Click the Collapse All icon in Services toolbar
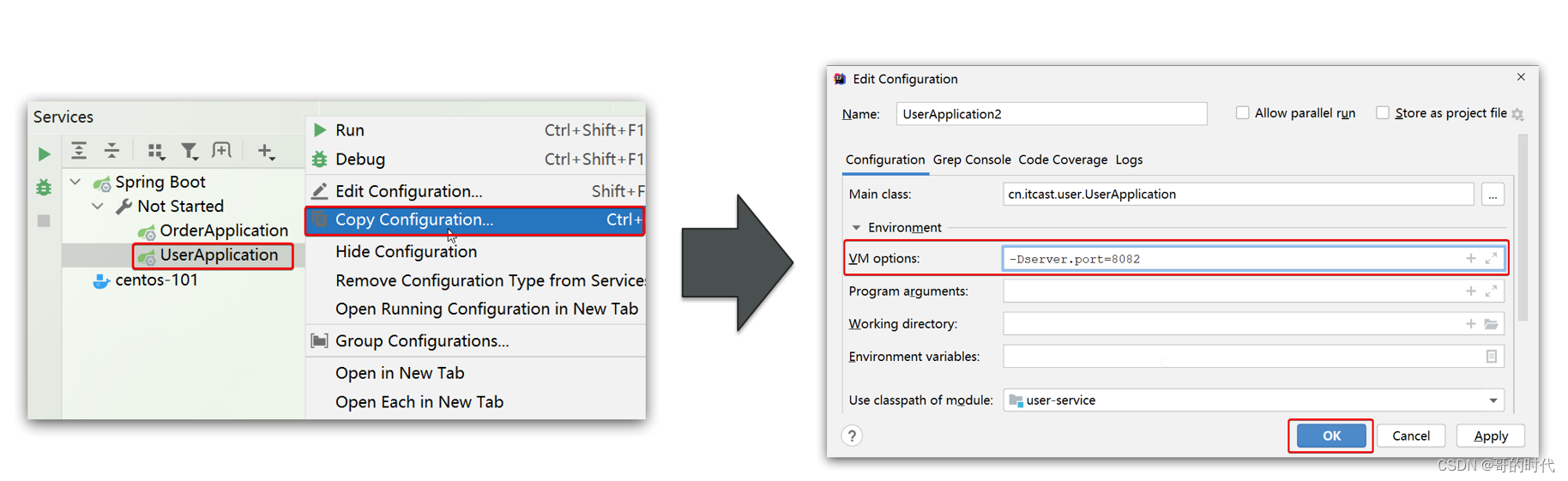The width and height of the screenshot is (1568, 481). (112, 152)
